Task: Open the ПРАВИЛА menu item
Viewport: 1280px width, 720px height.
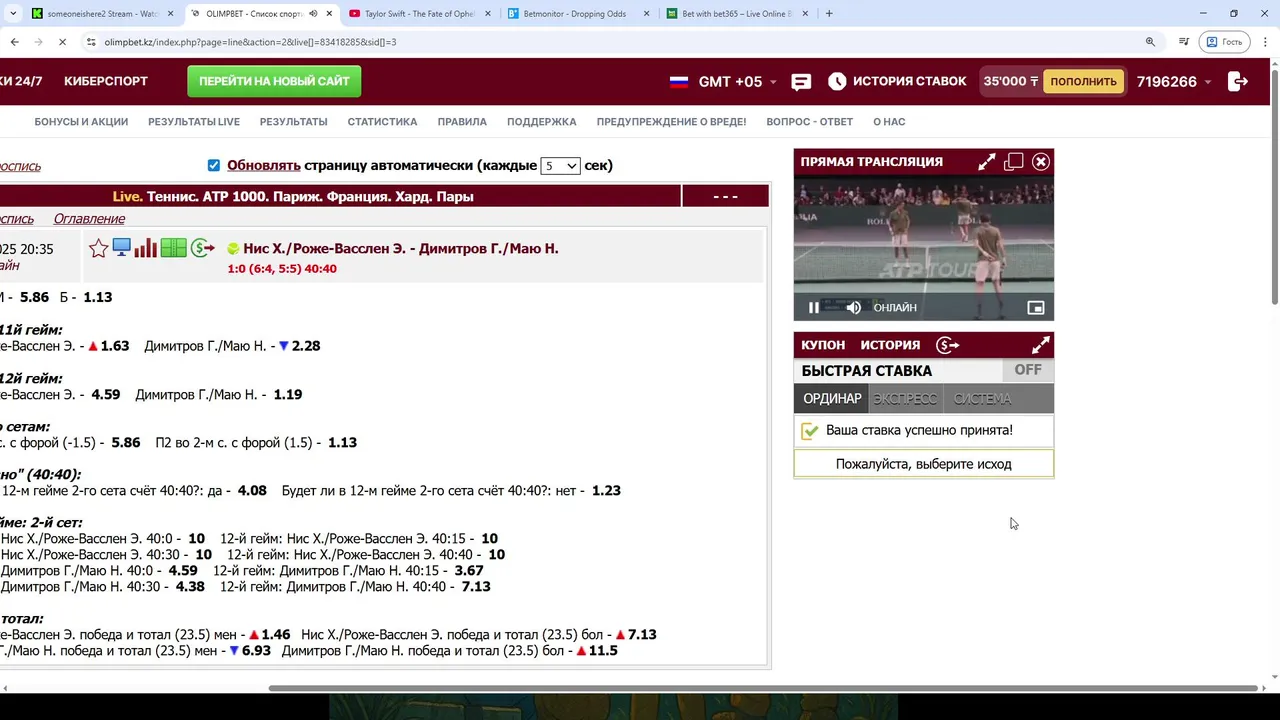Action: tap(462, 122)
